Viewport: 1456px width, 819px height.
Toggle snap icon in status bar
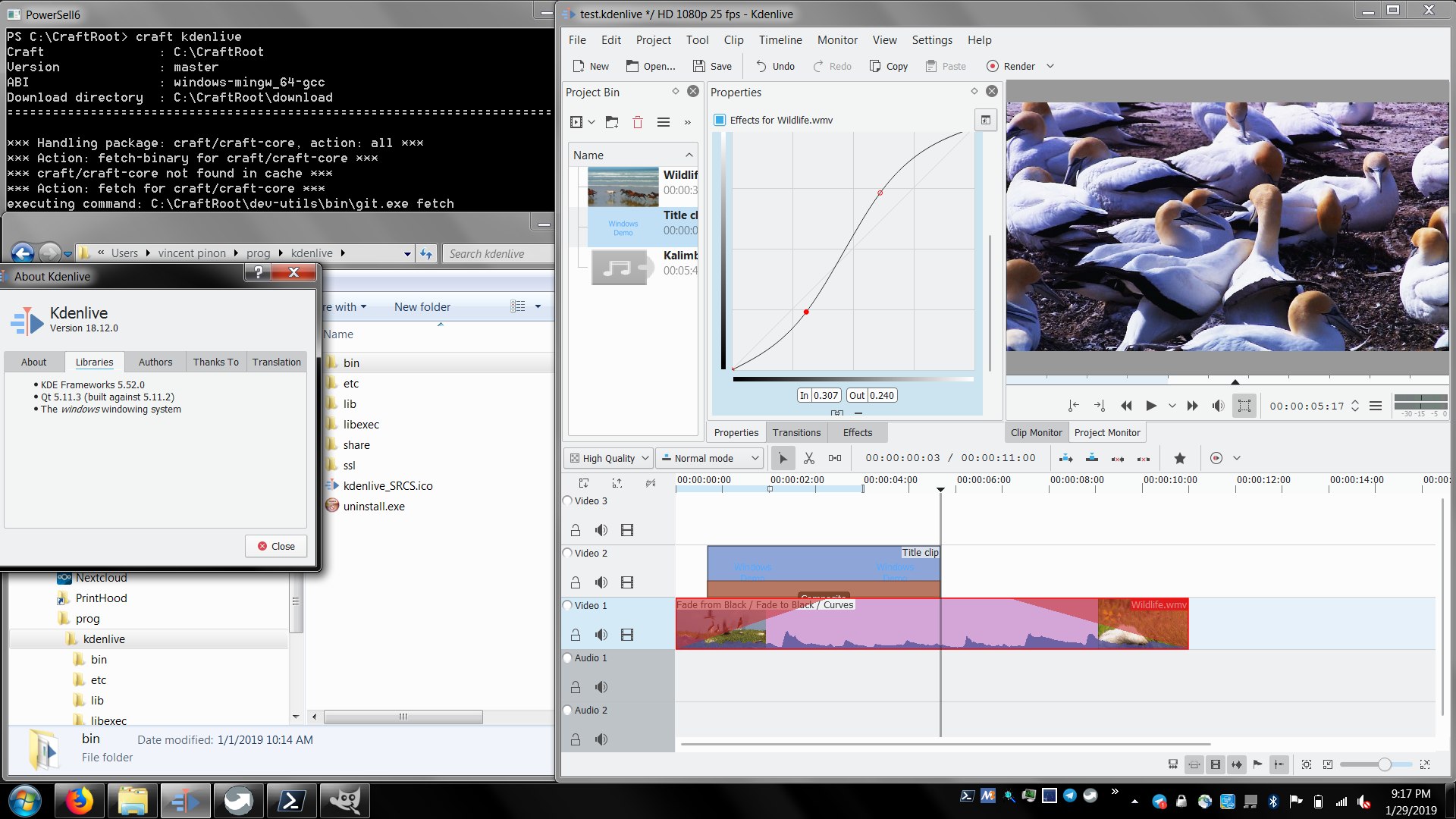1279,764
